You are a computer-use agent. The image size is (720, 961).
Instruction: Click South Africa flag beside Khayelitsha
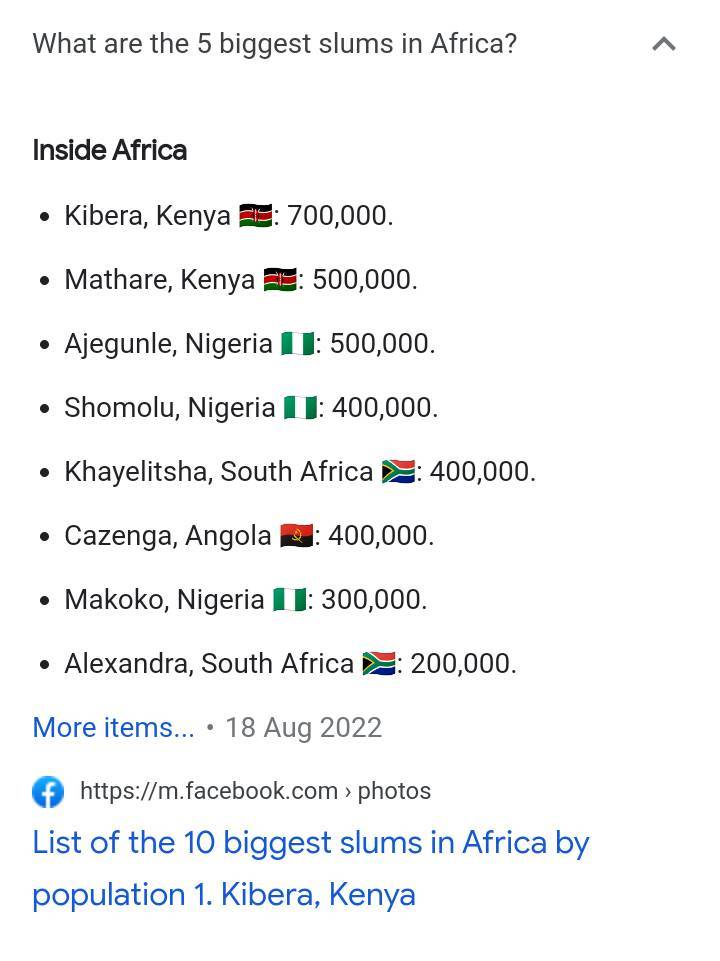click(398, 472)
